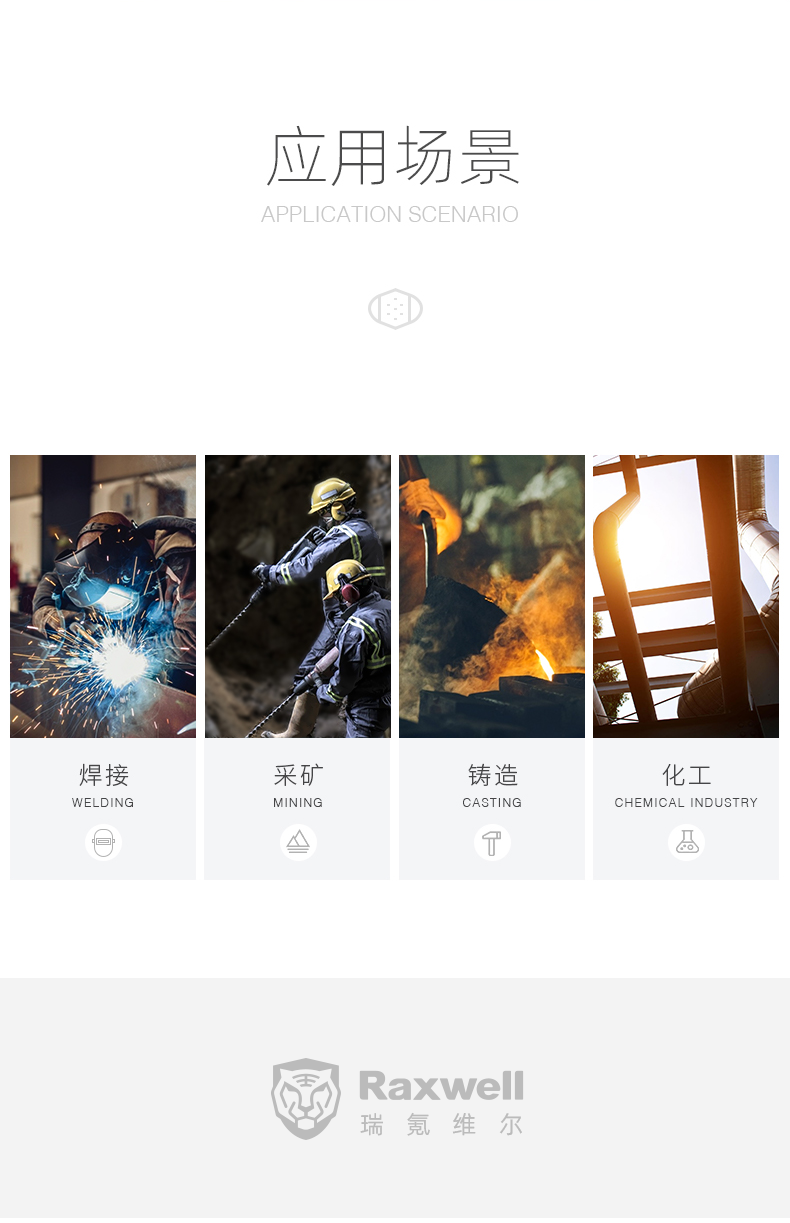The width and height of the screenshot is (790, 1223).
Task: Click the welding helmet icon
Action: pyautogui.click(x=103, y=843)
